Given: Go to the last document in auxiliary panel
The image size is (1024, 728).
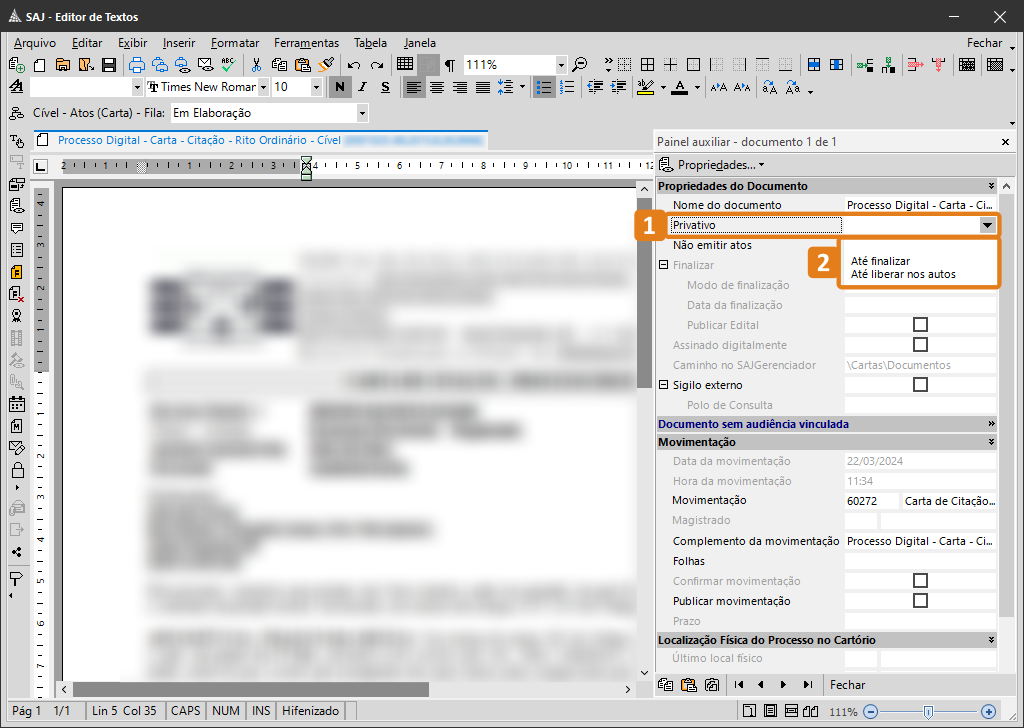Looking at the screenshot, I should [x=808, y=684].
